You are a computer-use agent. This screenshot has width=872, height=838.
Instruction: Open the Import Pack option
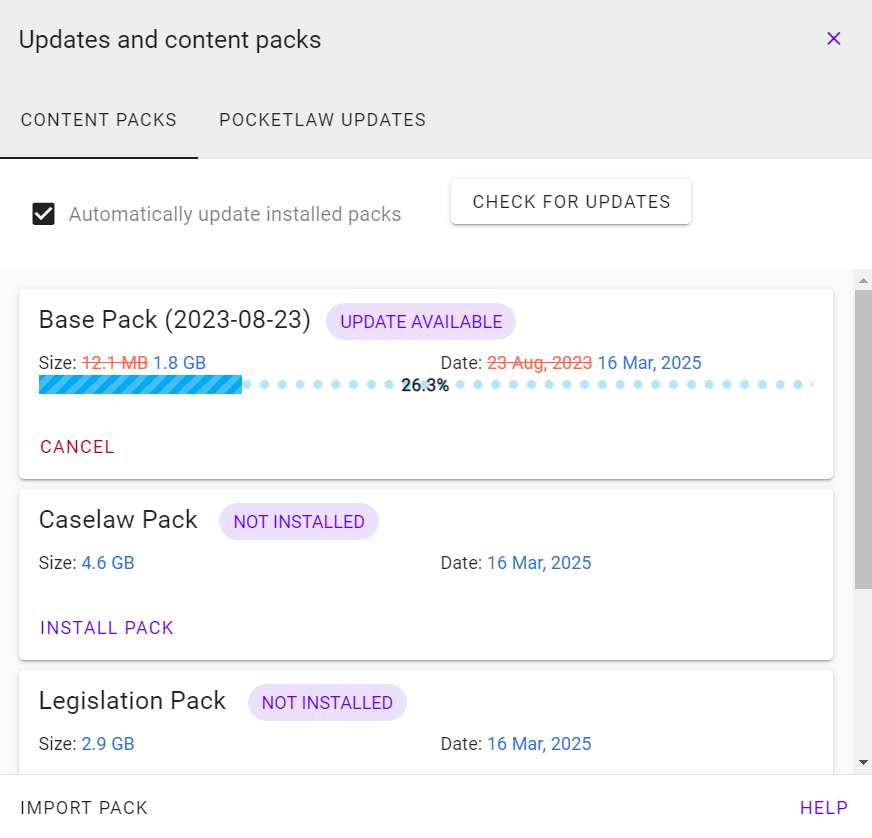[x=84, y=807]
